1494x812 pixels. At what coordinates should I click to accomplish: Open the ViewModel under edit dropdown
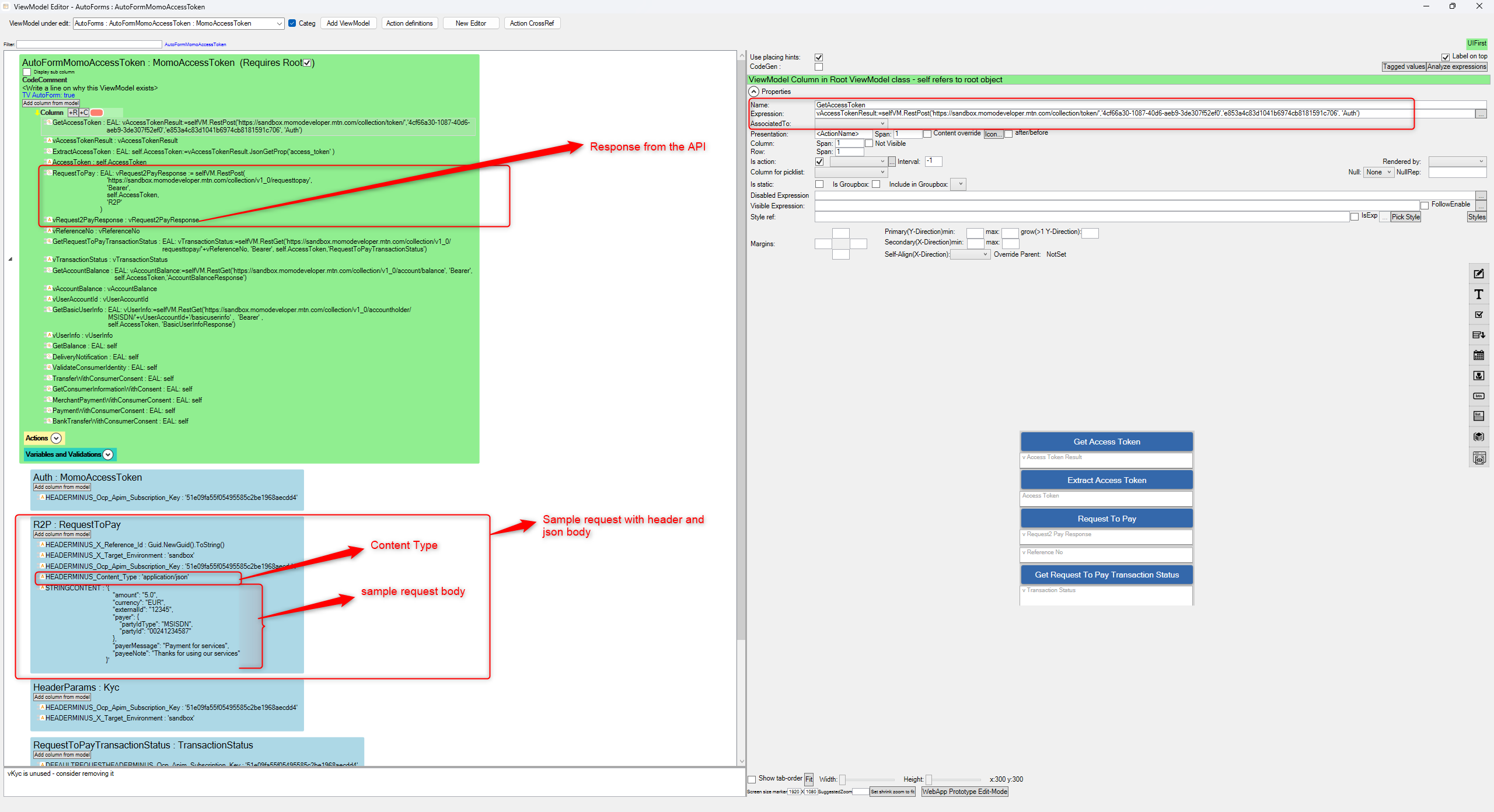pos(280,24)
